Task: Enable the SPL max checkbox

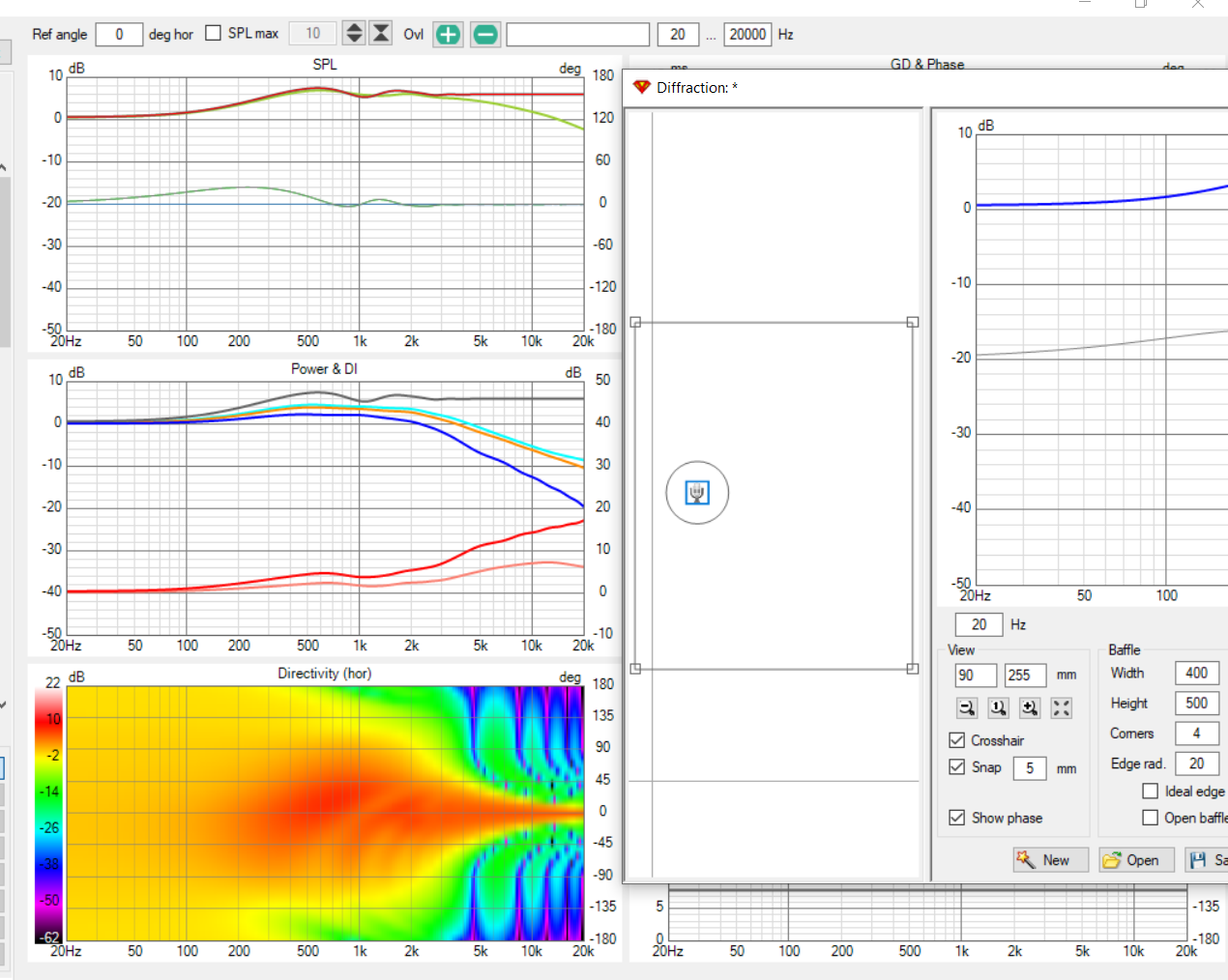Action: 214,34
